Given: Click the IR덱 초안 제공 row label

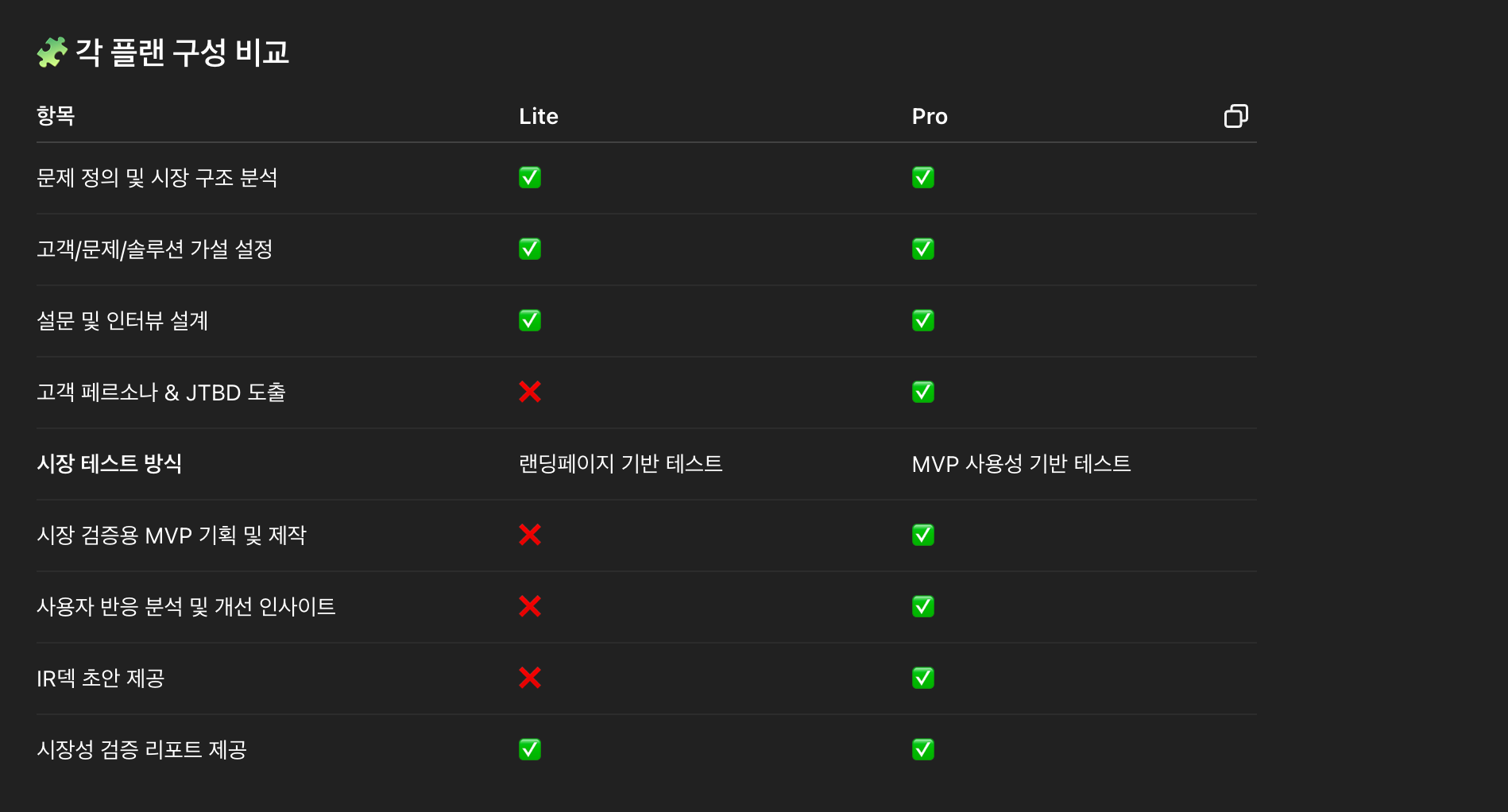Looking at the screenshot, I should (101, 678).
